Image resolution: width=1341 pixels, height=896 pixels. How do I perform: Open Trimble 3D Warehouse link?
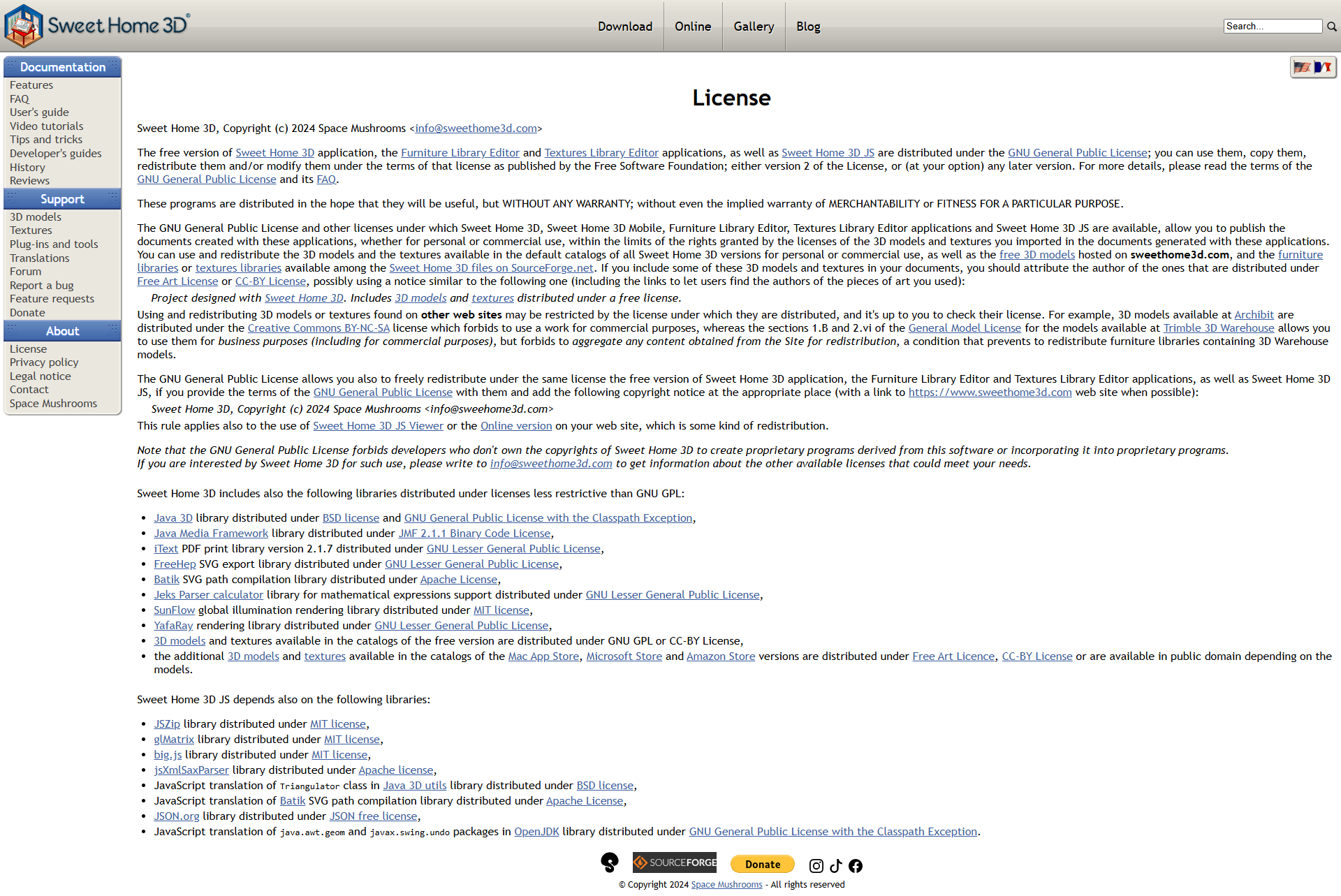pos(1219,328)
